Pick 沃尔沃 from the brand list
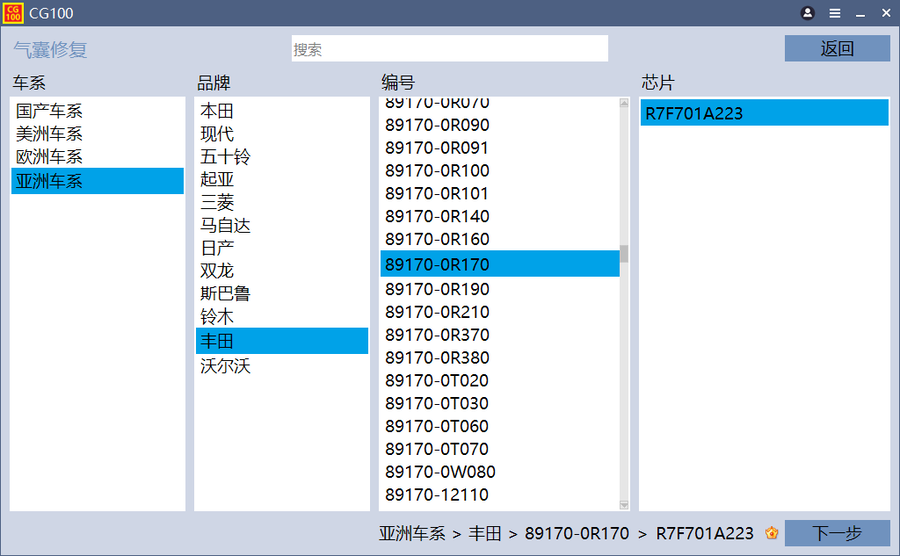The width and height of the screenshot is (900, 556). (x=225, y=366)
